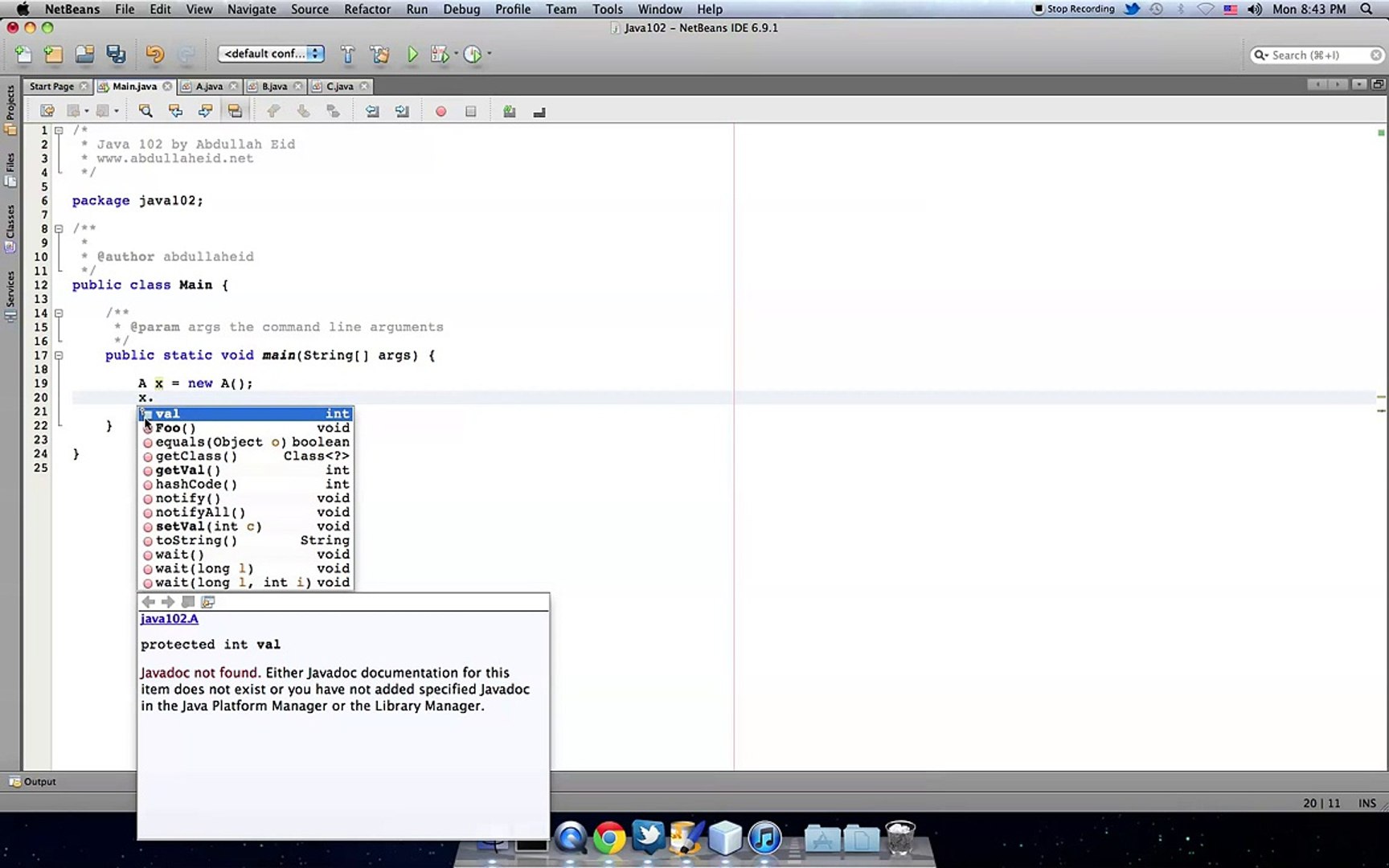Select the Find Selection magnifier in the editor toolbar

145,111
